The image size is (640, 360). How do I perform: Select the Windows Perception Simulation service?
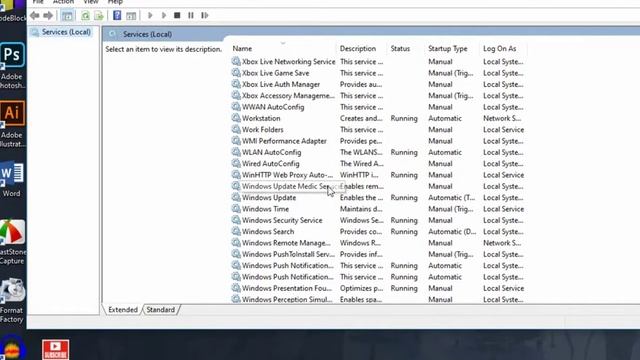[x=287, y=300]
